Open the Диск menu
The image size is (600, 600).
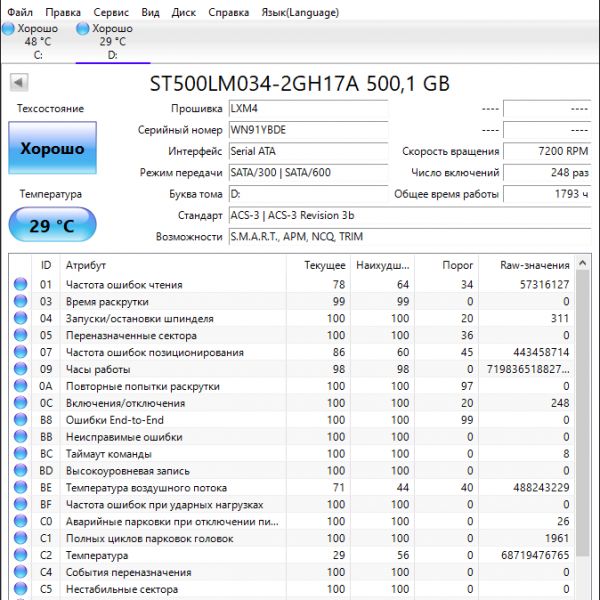184,12
